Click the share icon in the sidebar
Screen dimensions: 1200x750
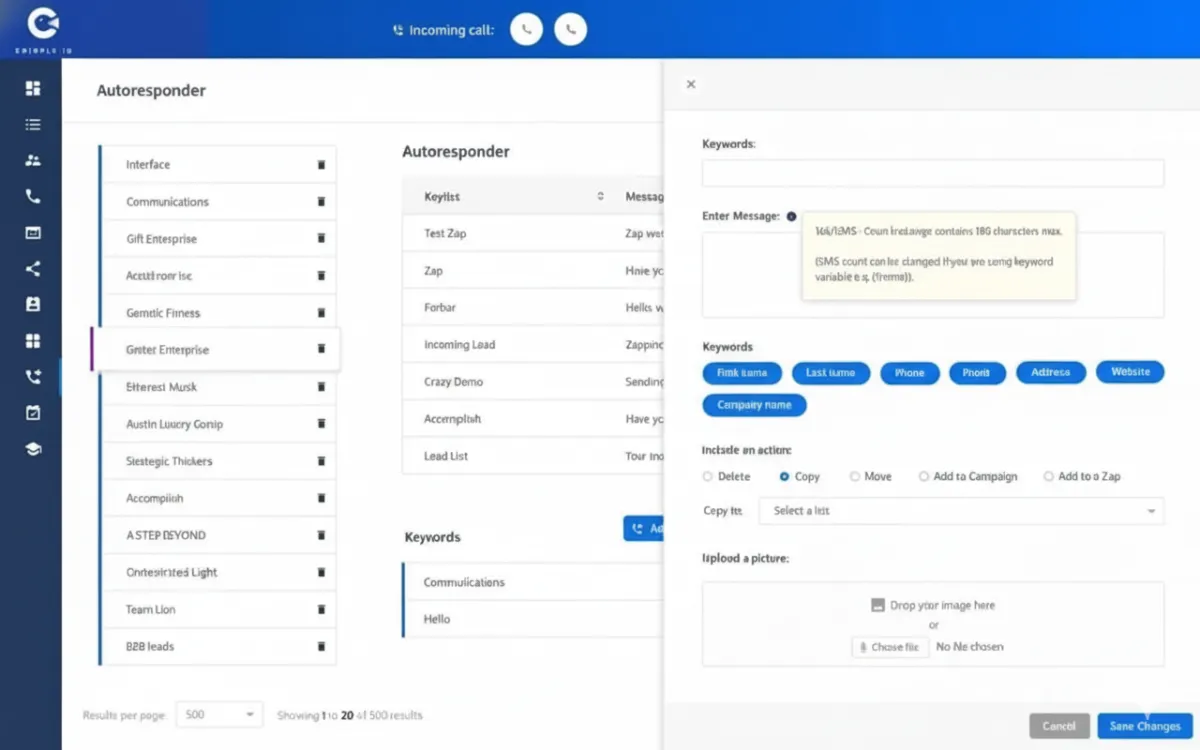(33, 269)
